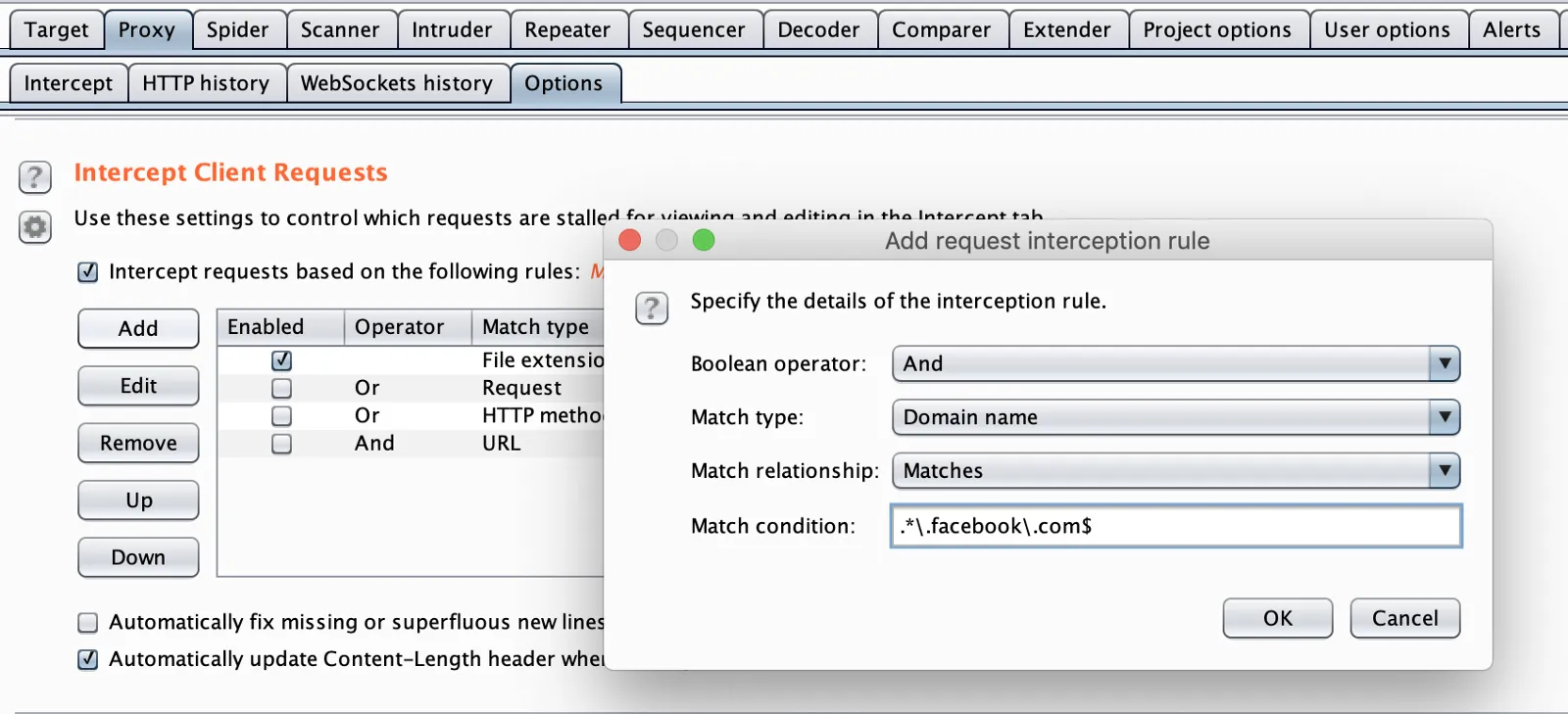Open the gear settings icon under help
Screen dimensions: 1568x714
click(x=34, y=228)
